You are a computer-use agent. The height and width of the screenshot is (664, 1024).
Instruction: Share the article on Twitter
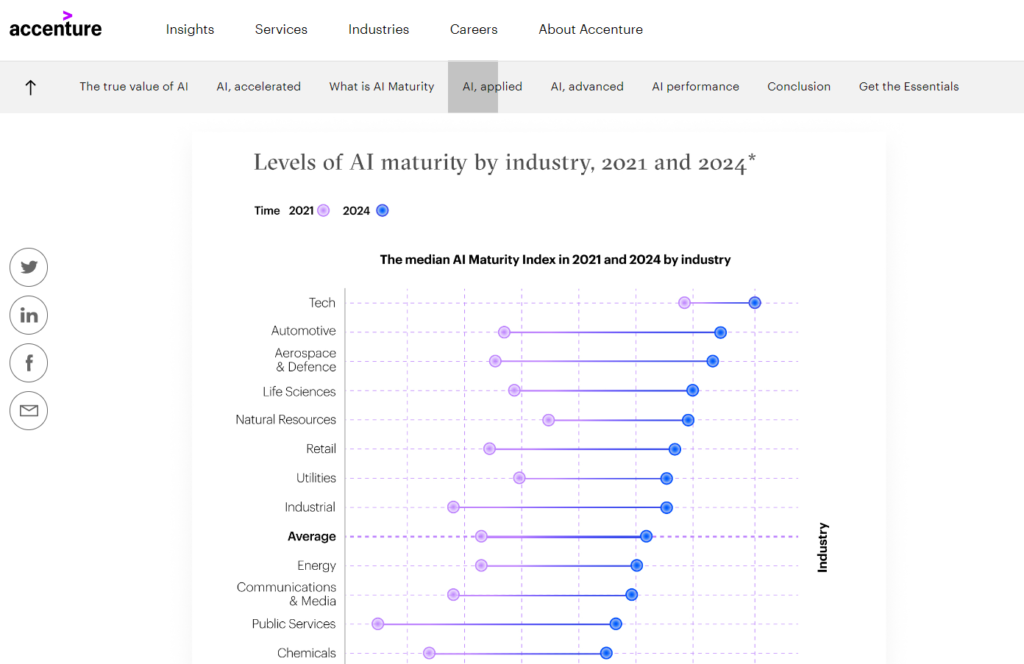coord(28,267)
